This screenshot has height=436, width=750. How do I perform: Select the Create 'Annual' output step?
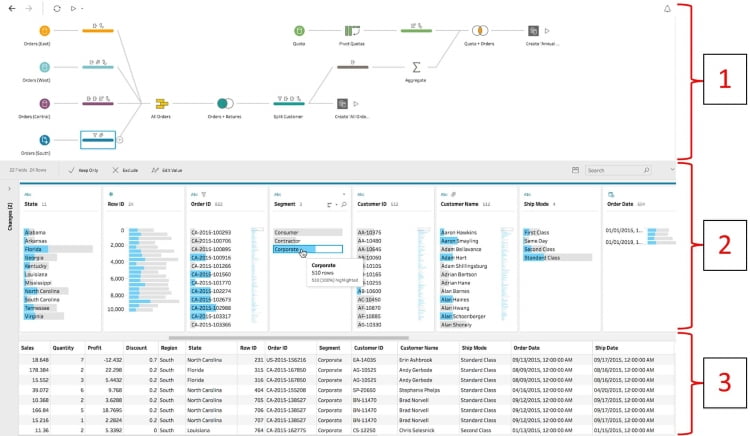(x=533, y=31)
